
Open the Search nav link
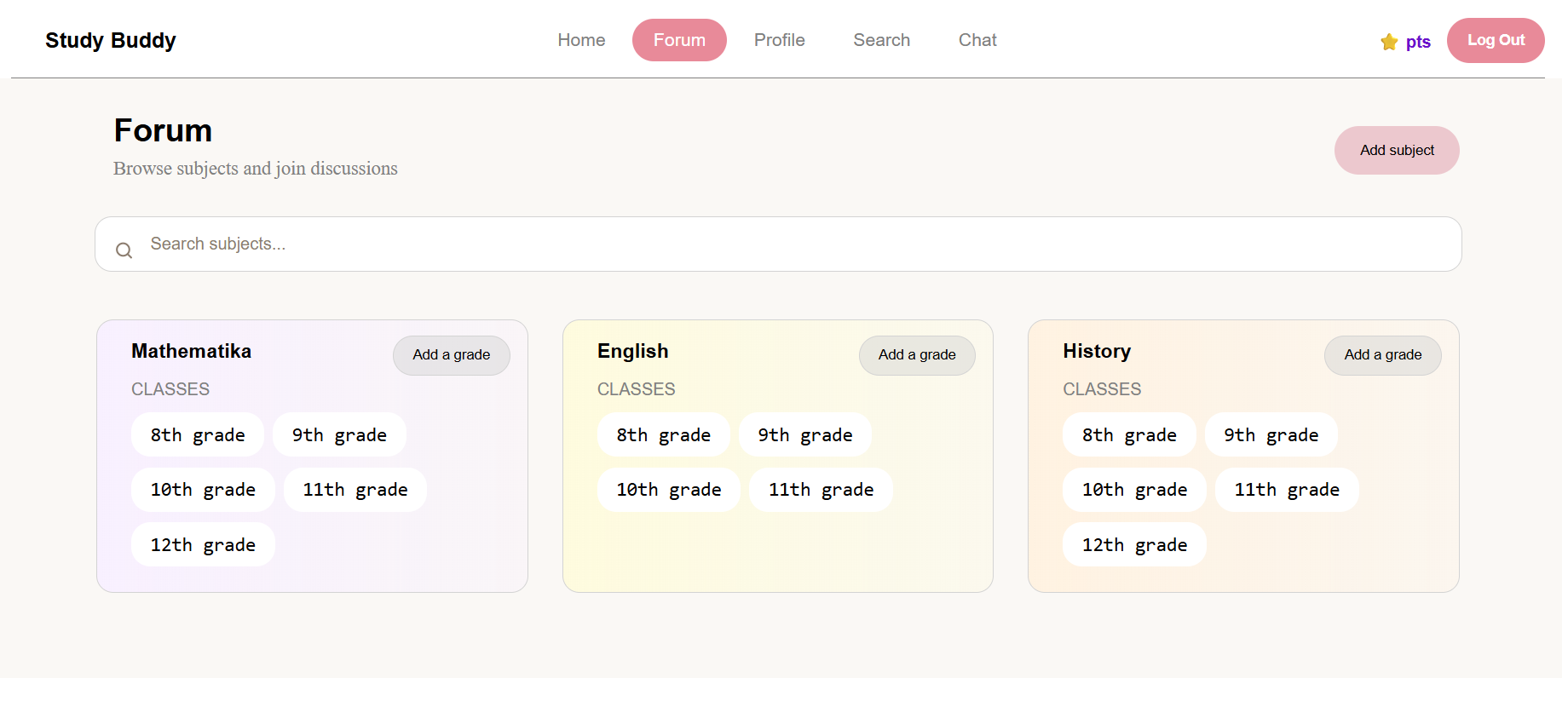coord(881,40)
